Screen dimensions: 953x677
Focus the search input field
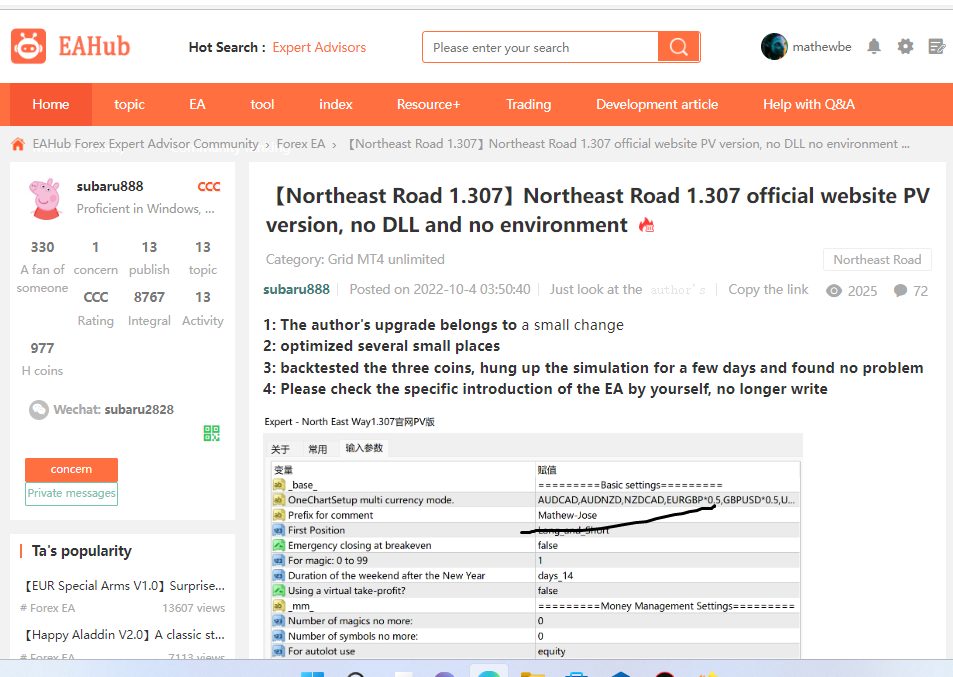point(540,47)
